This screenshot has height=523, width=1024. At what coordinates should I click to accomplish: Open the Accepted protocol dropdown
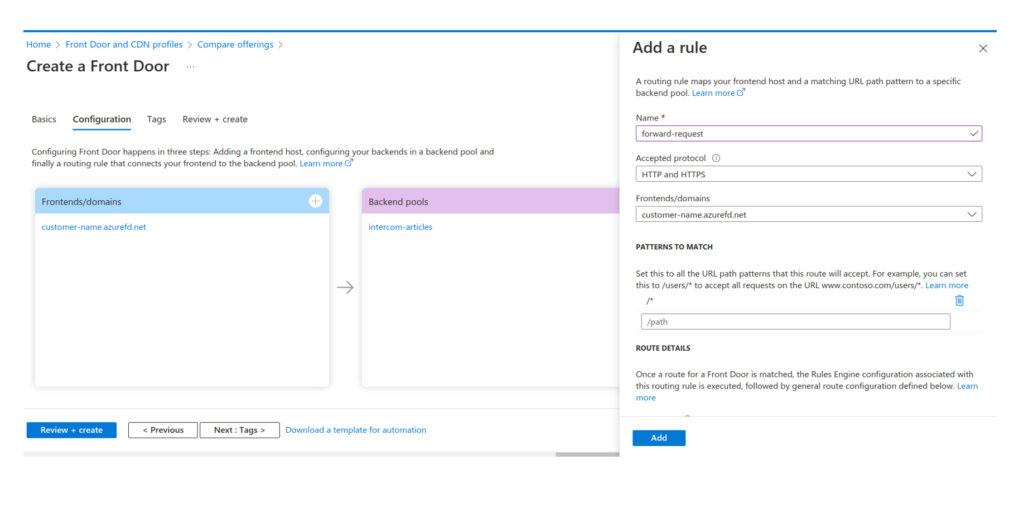tap(808, 174)
